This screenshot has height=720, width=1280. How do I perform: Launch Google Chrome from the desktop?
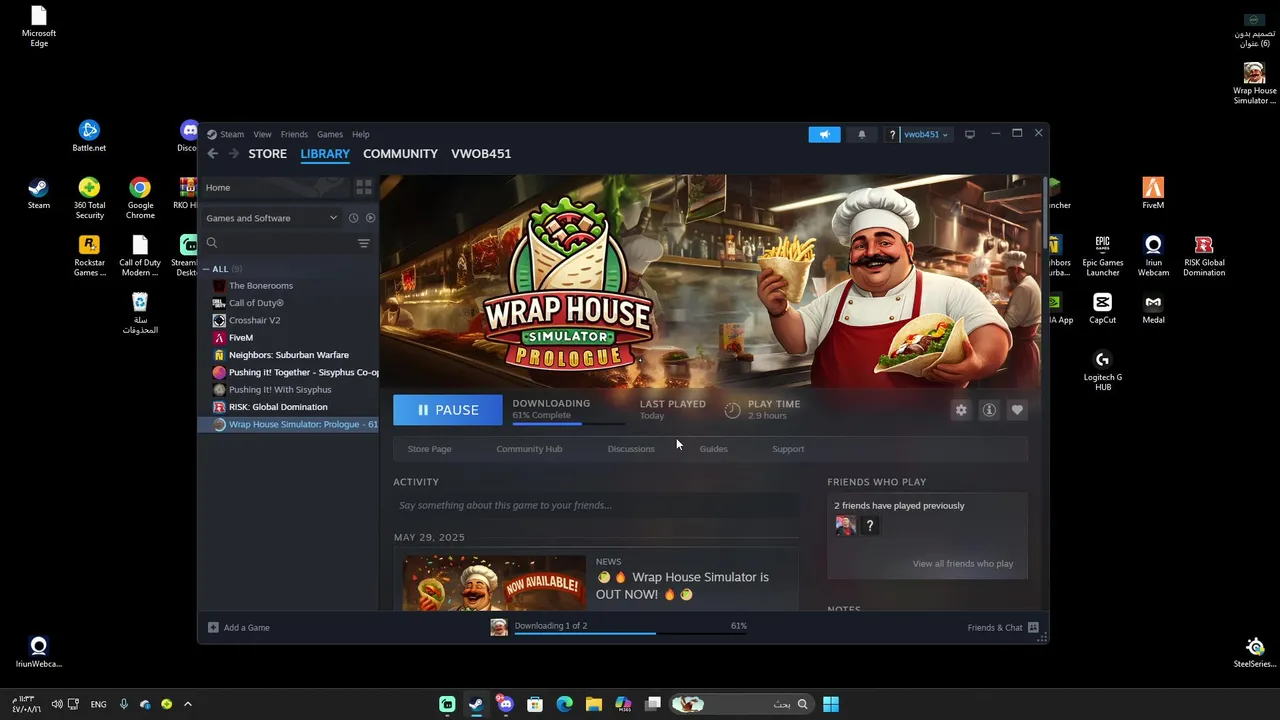pos(140,199)
